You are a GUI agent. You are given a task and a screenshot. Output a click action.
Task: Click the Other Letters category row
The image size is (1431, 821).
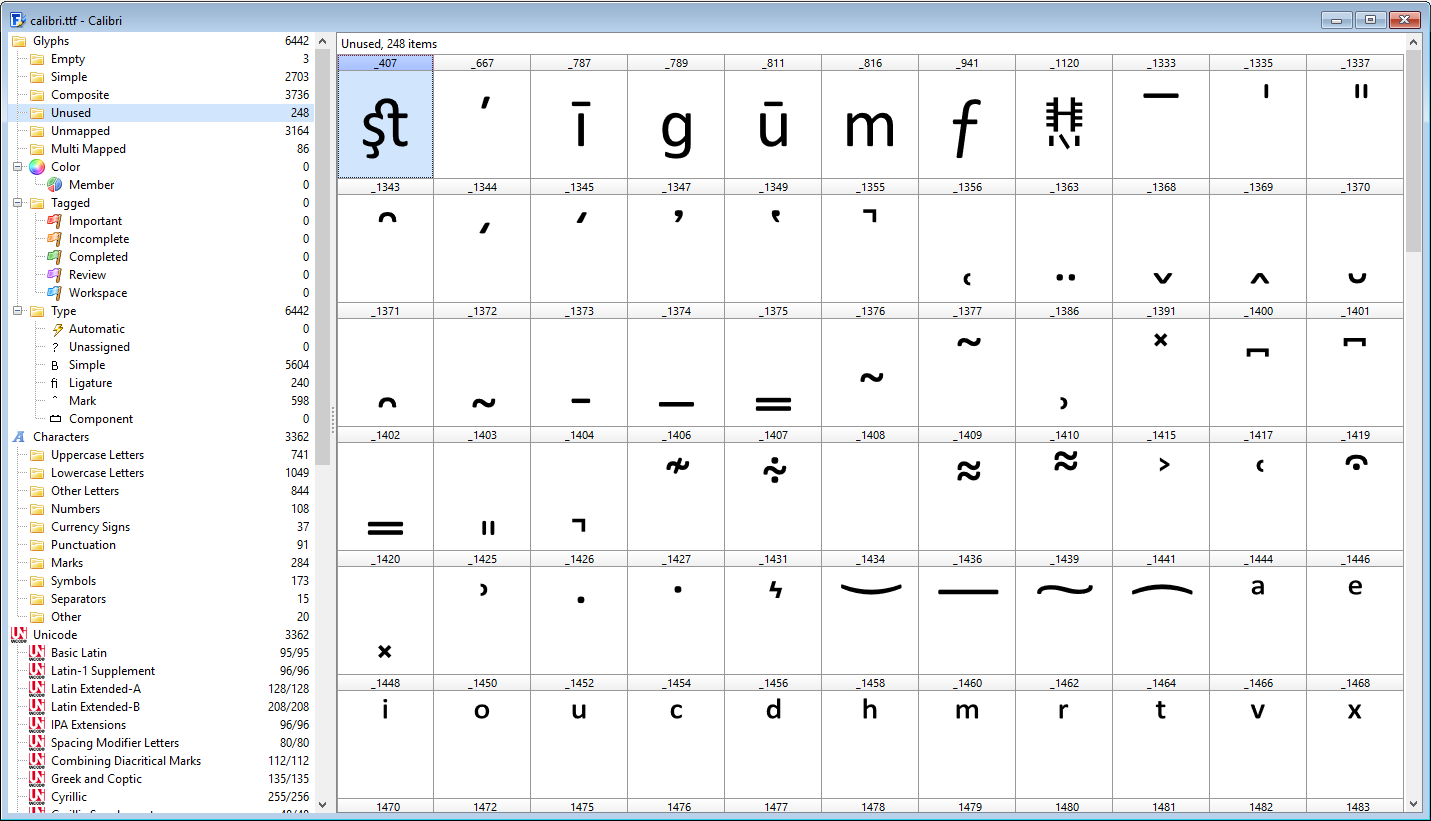pos(160,491)
